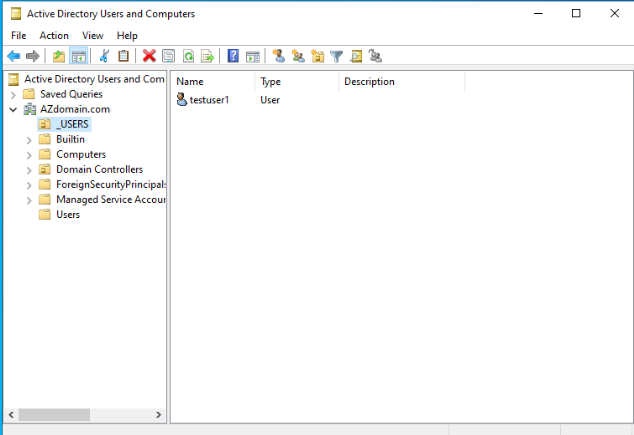The width and height of the screenshot is (634, 435).
Task: Click the Export List icon
Action: (207, 56)
